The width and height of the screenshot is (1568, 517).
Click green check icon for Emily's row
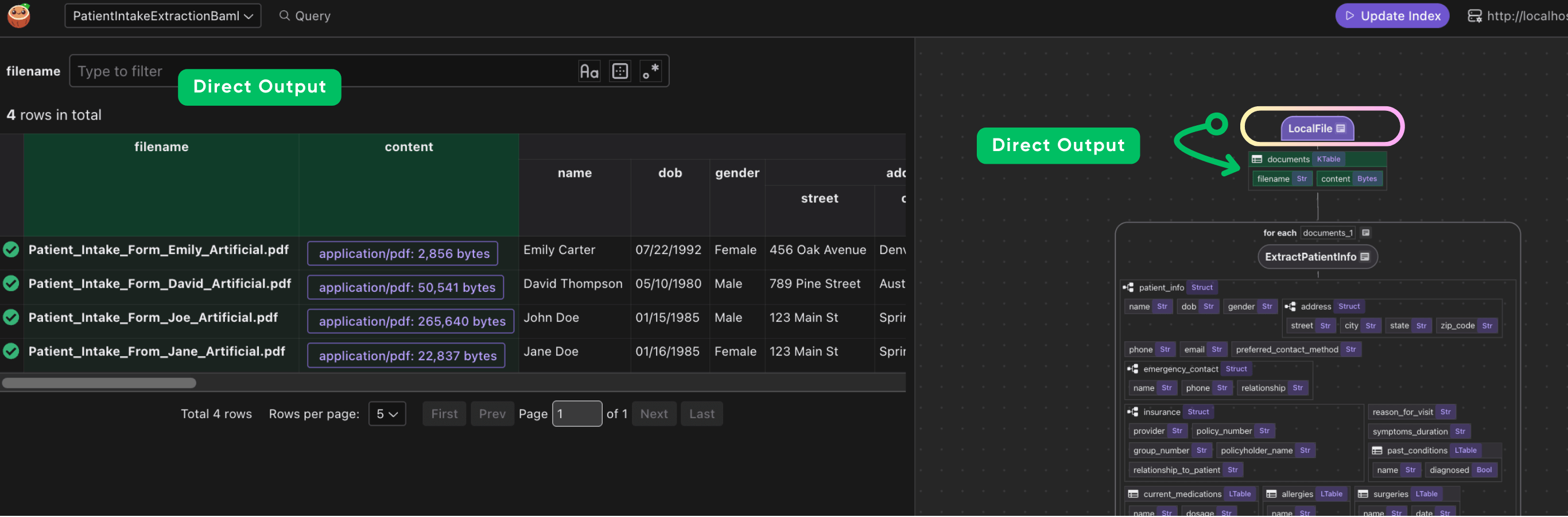[11, 250]
